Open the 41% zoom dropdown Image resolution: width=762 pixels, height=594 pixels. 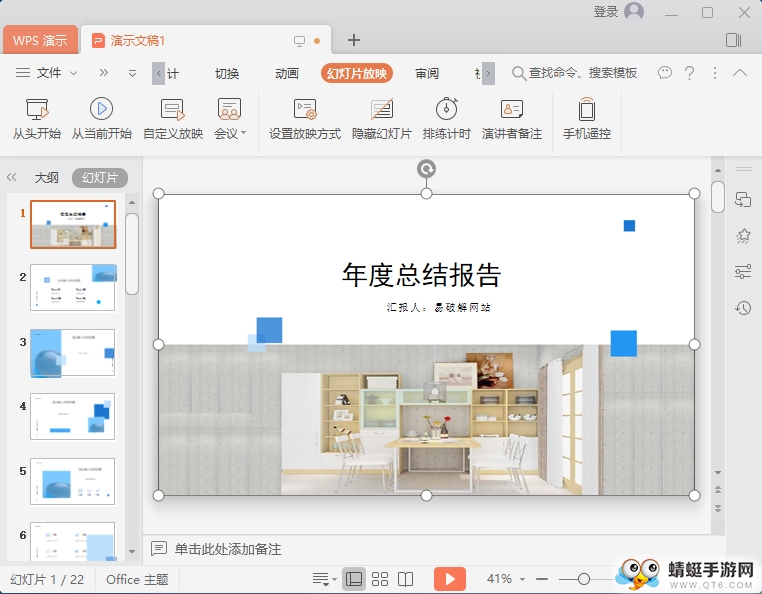click(x=522, y=579)
